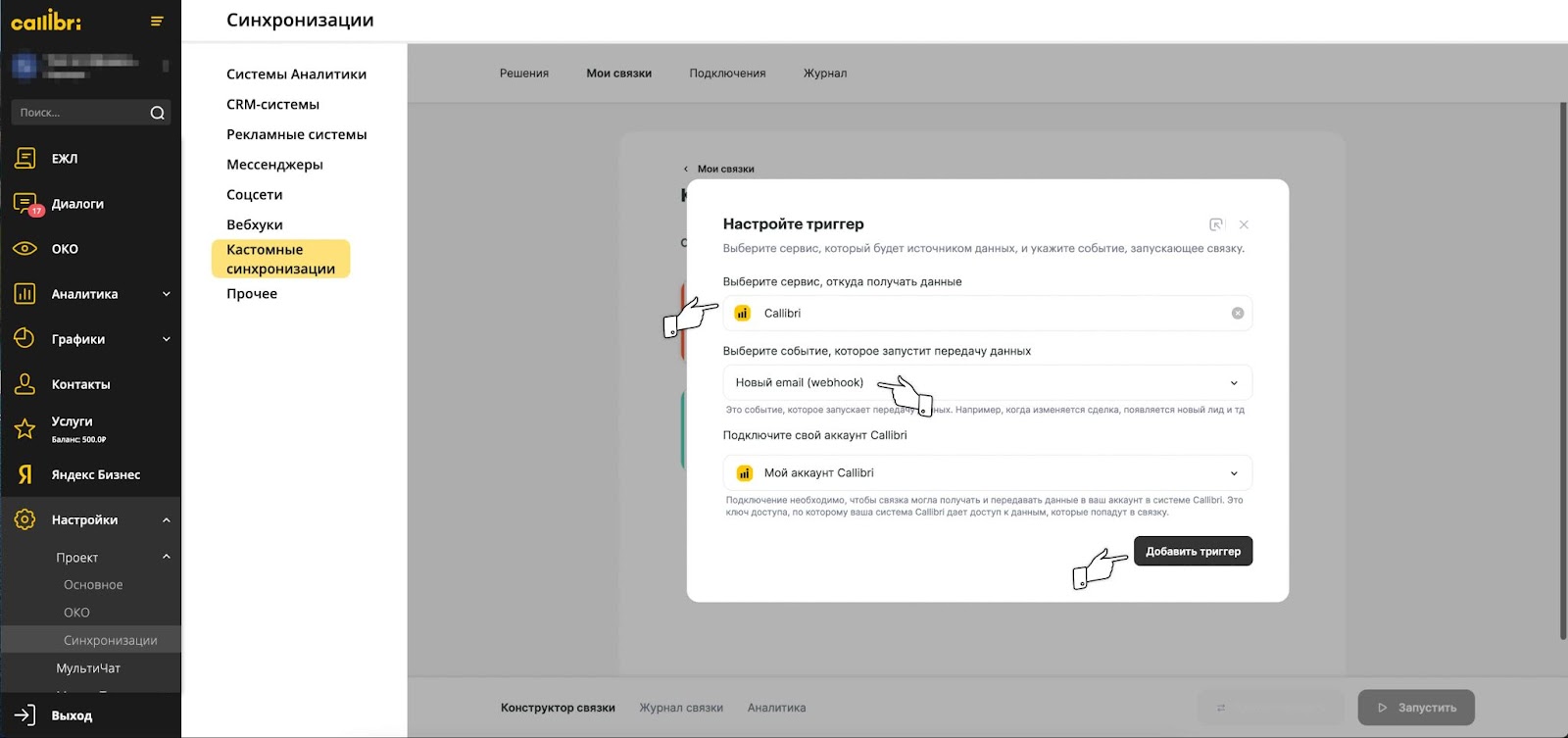The height and width of the screenshot is (738, 1568).
Task: Switch to Подключения tab
Action: tap(727, 74)
